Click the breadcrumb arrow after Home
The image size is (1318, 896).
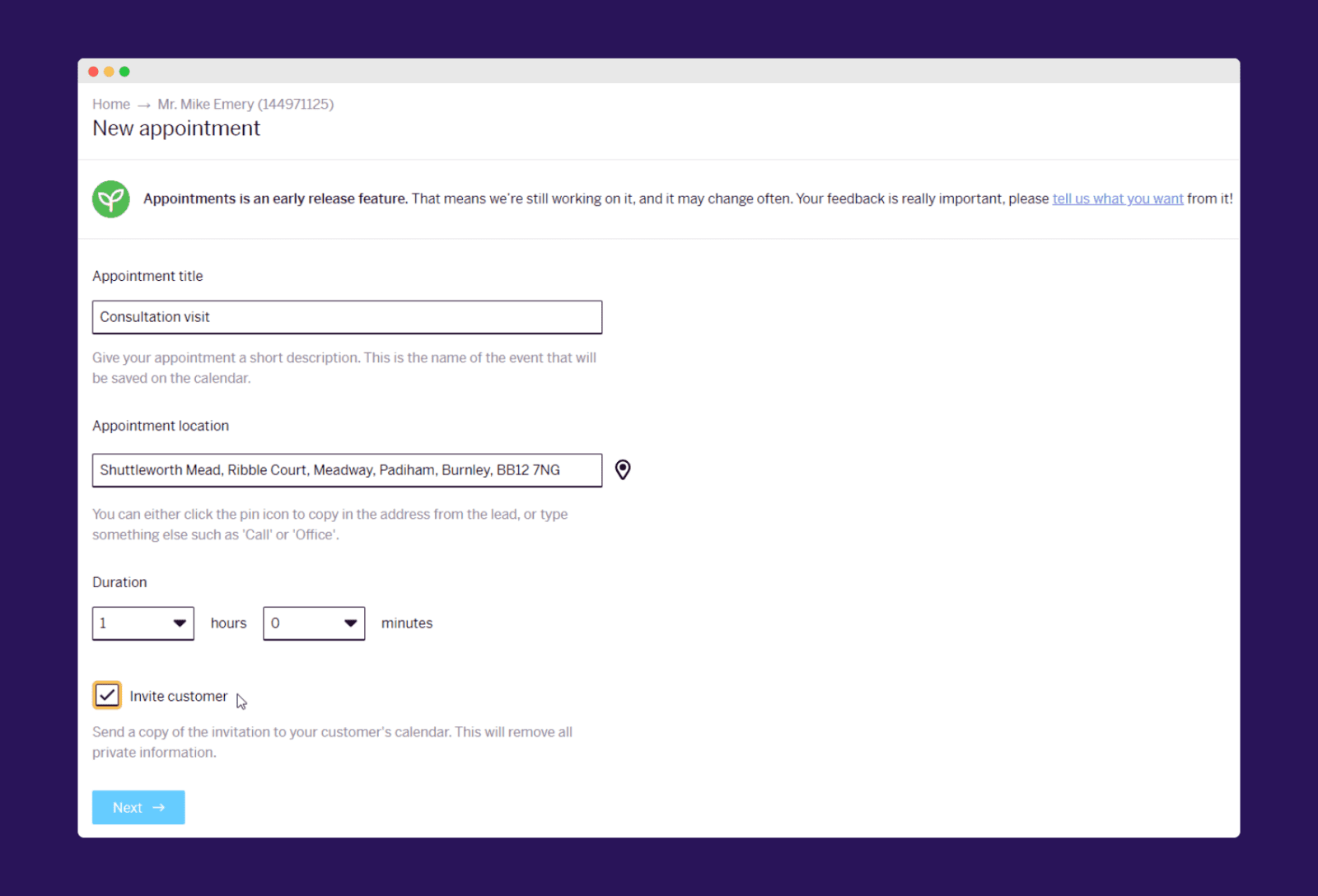pyautogui.click(x=144, y=105)
